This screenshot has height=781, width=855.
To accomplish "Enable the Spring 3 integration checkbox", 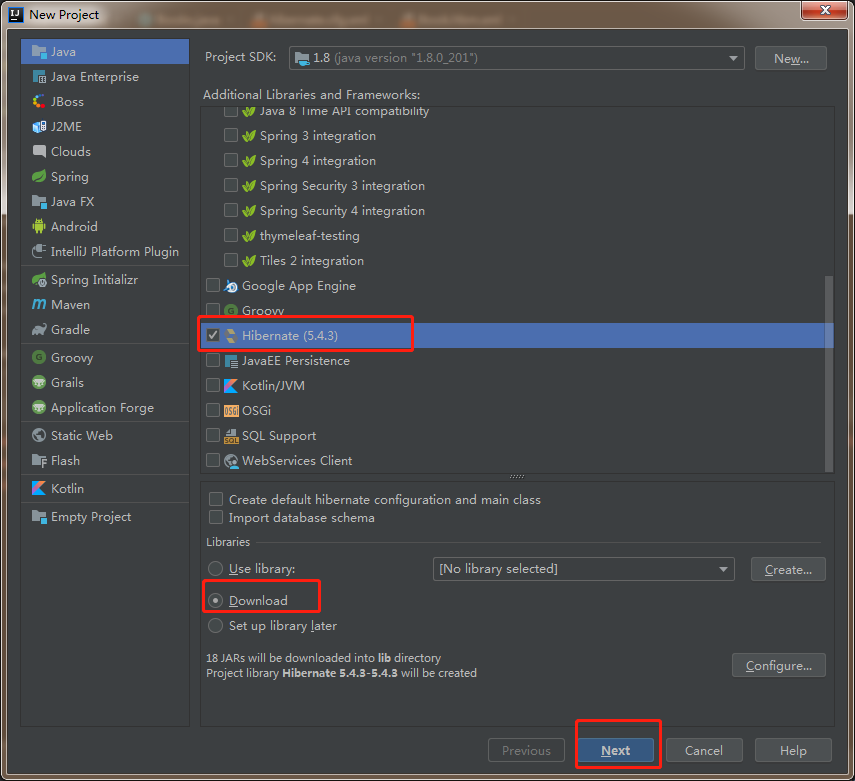I will pos(231,135).
